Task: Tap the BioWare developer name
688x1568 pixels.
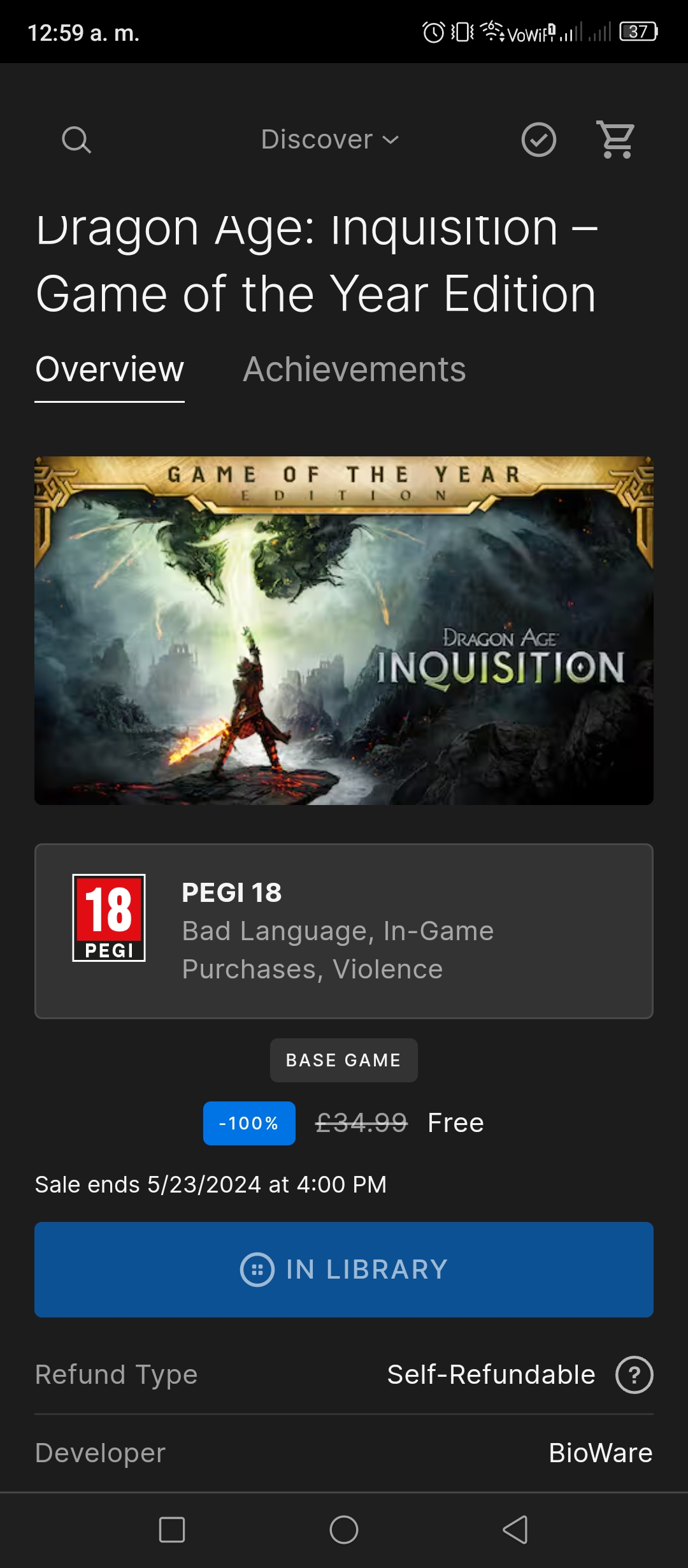Action: [601, 1453]
